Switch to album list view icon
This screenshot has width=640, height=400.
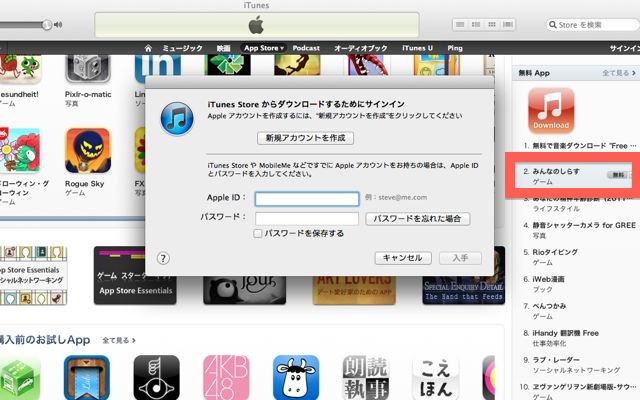point(476,25)
